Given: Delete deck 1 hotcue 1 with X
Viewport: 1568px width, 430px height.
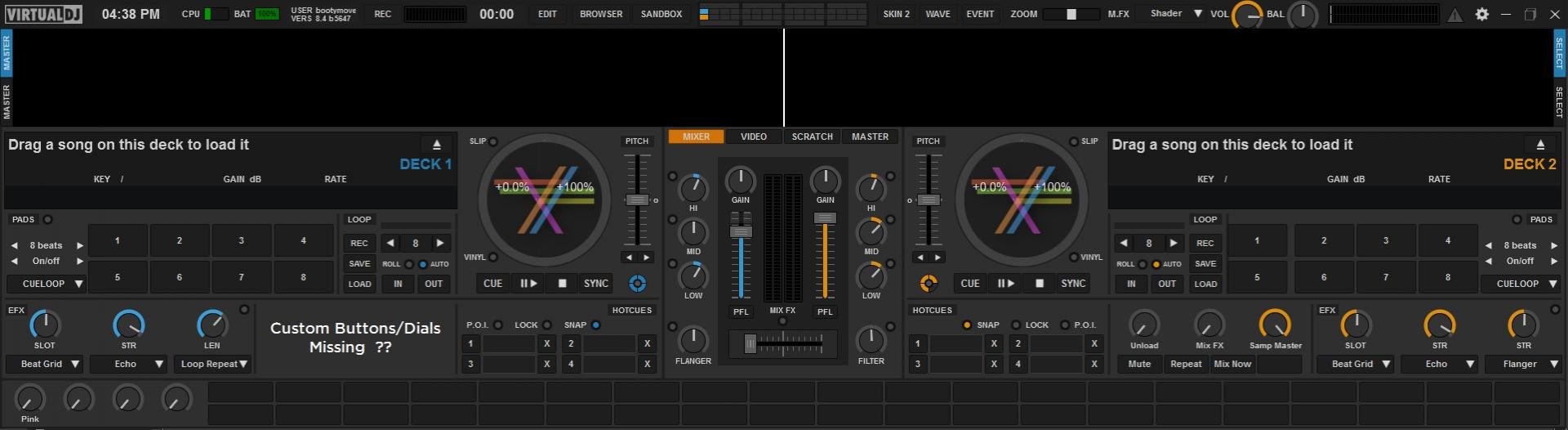Looking at the screenshot, I should click(547, 343).
